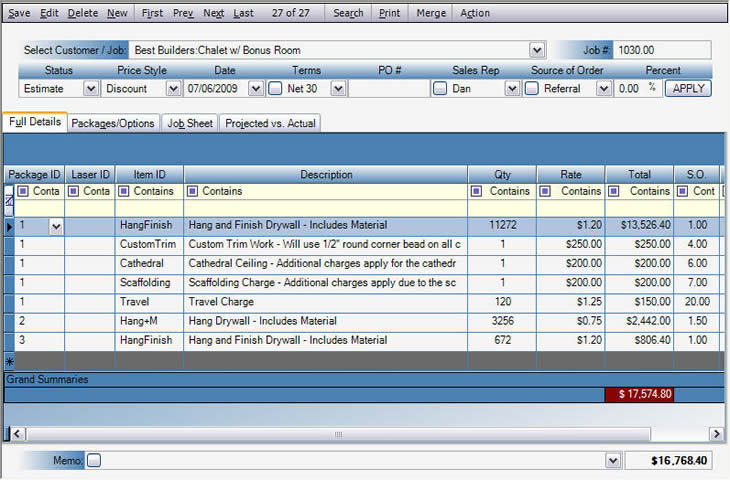
Task: Click the Total column filter operator icon
Action: click(x=615, y=191)
